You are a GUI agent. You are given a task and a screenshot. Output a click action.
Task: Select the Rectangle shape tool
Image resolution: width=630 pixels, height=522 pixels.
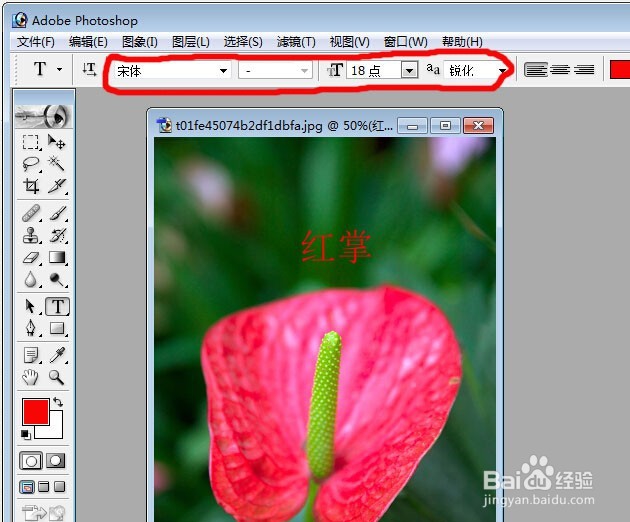[57, 328]
